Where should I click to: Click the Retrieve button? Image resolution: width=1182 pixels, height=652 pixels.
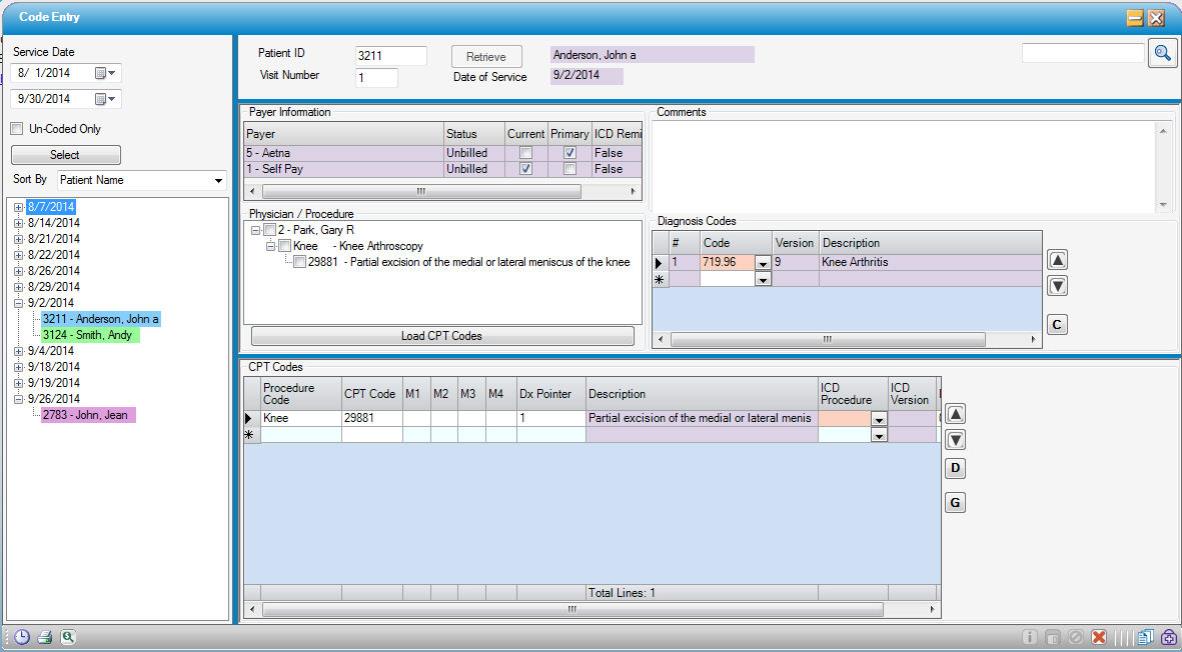tap(487, 56)
